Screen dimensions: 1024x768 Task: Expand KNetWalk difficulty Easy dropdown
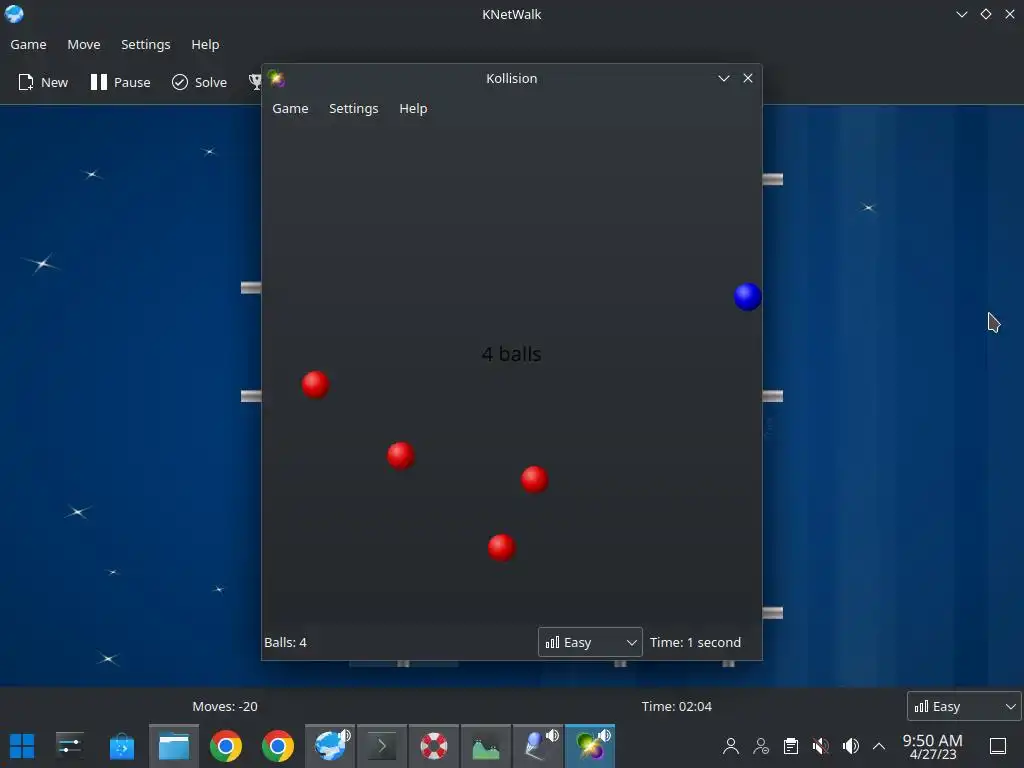click(964, 706)
